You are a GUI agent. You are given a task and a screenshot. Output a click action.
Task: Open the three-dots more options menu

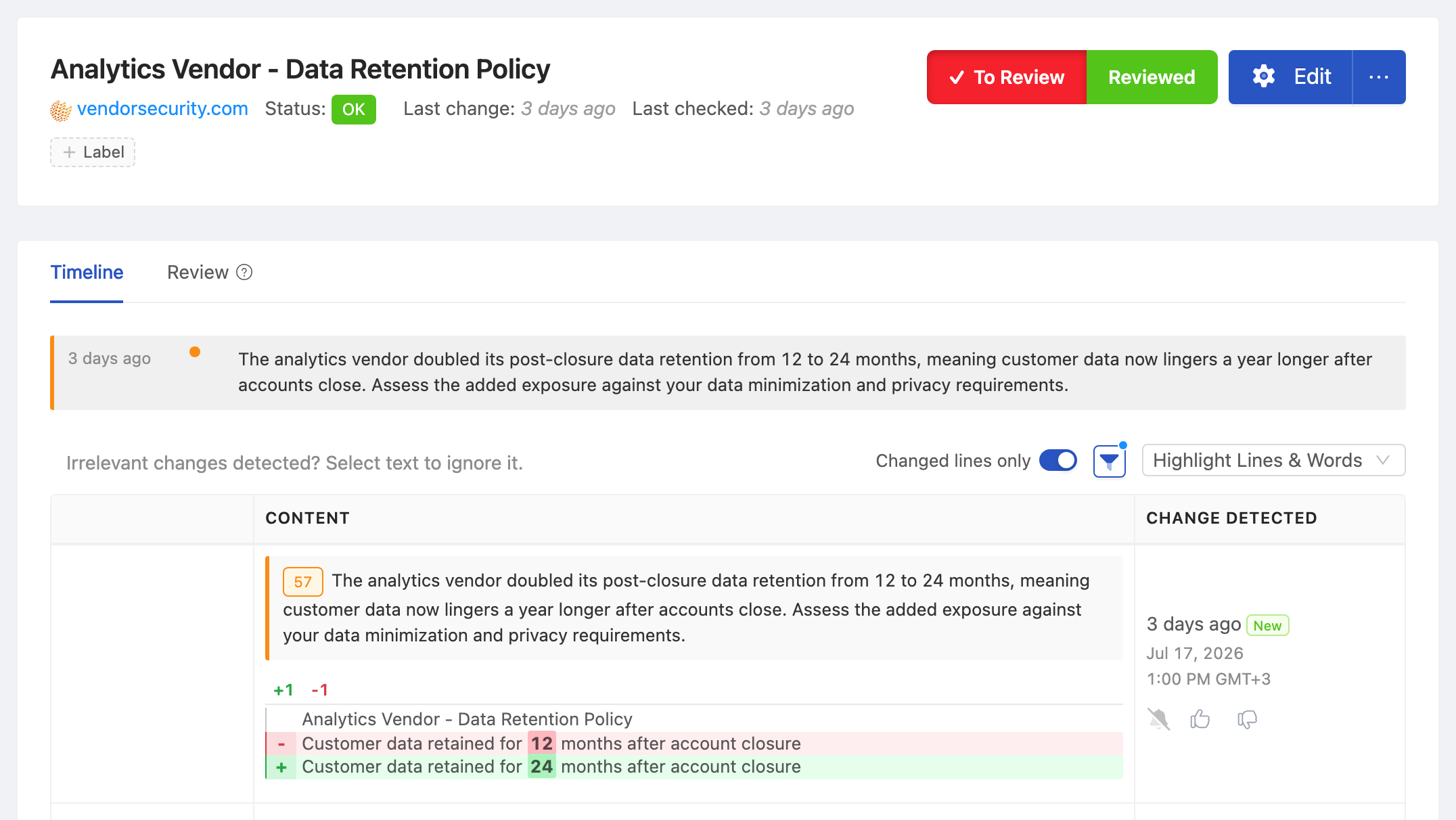tap(1379, 77)
